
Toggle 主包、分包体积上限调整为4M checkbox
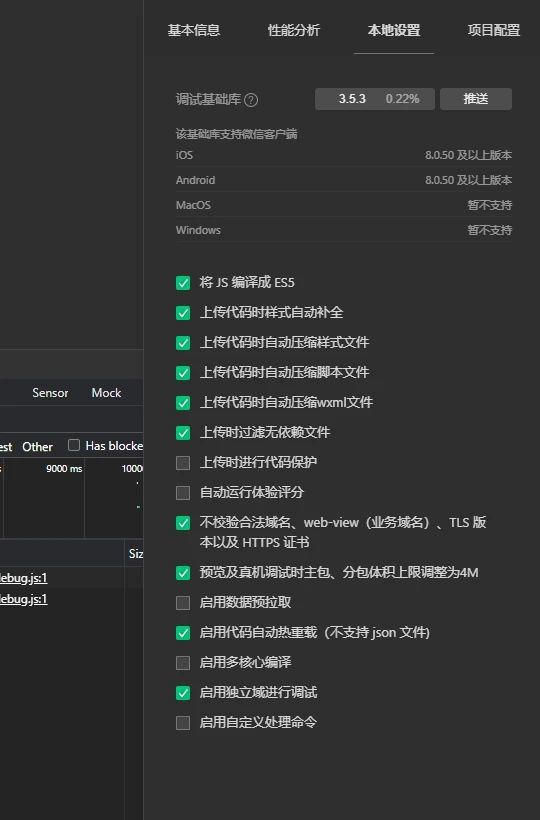[183, 573]
